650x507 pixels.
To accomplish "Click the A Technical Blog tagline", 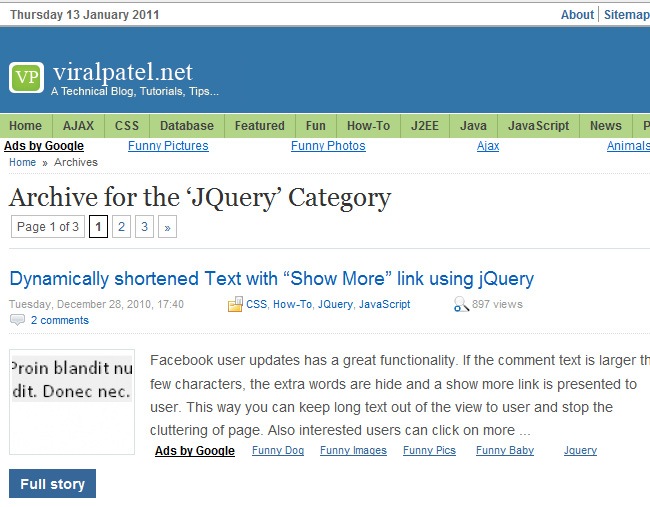I will (x=135, y=91).
